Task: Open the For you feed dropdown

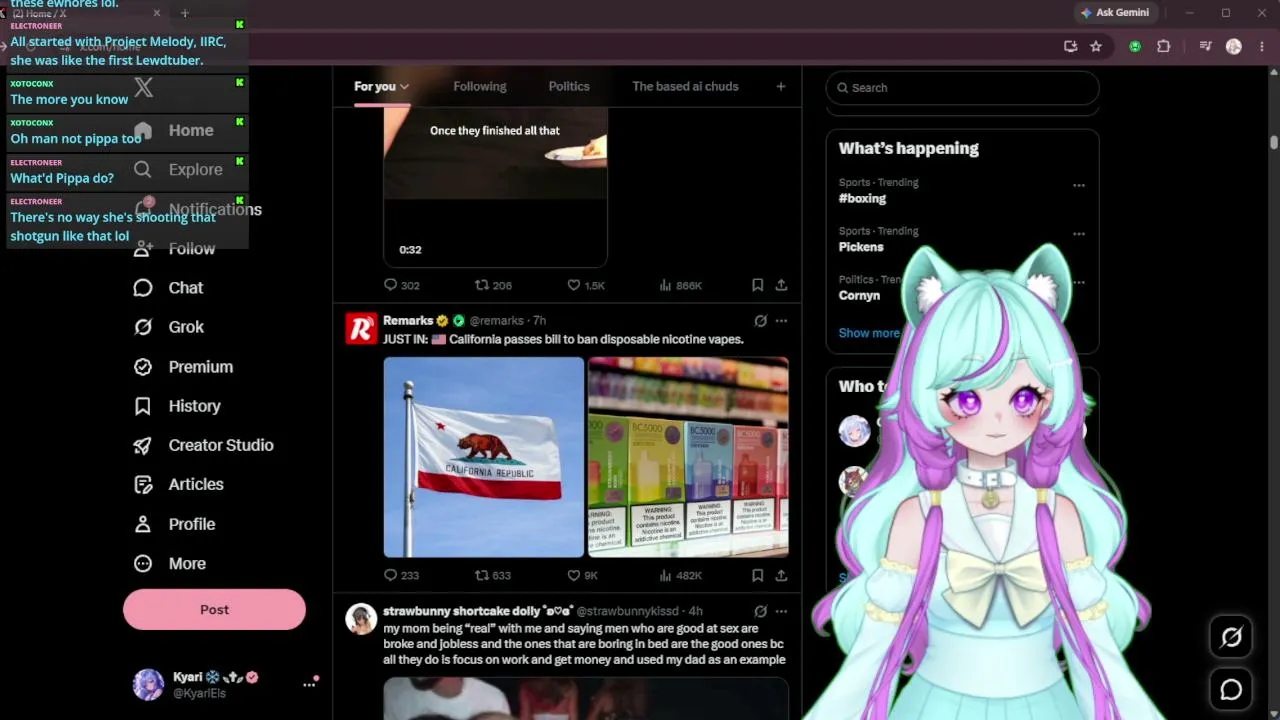Action: point(381,87)
